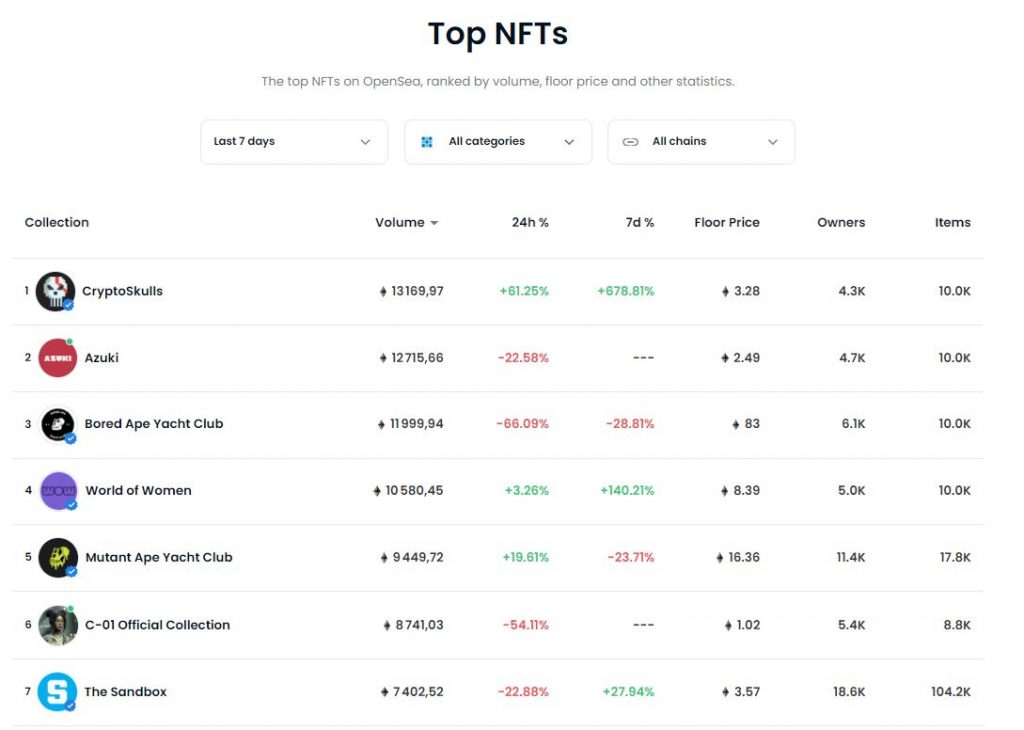Open Mutant Ape Yacht Club avatar
1024x730 pixels.
[x=58, y=558]
